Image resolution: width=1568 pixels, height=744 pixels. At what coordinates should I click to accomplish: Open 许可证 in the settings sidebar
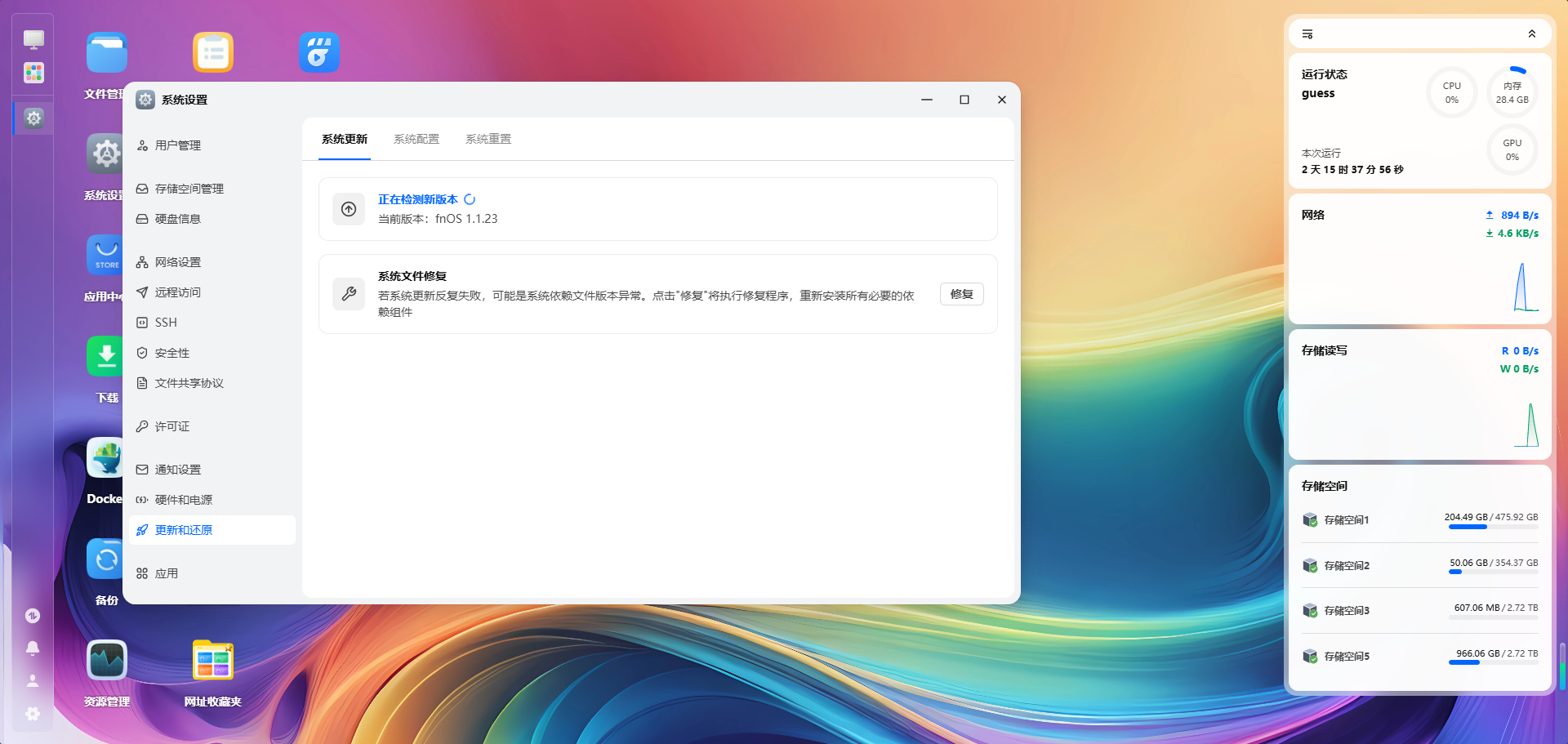point(212,426)
